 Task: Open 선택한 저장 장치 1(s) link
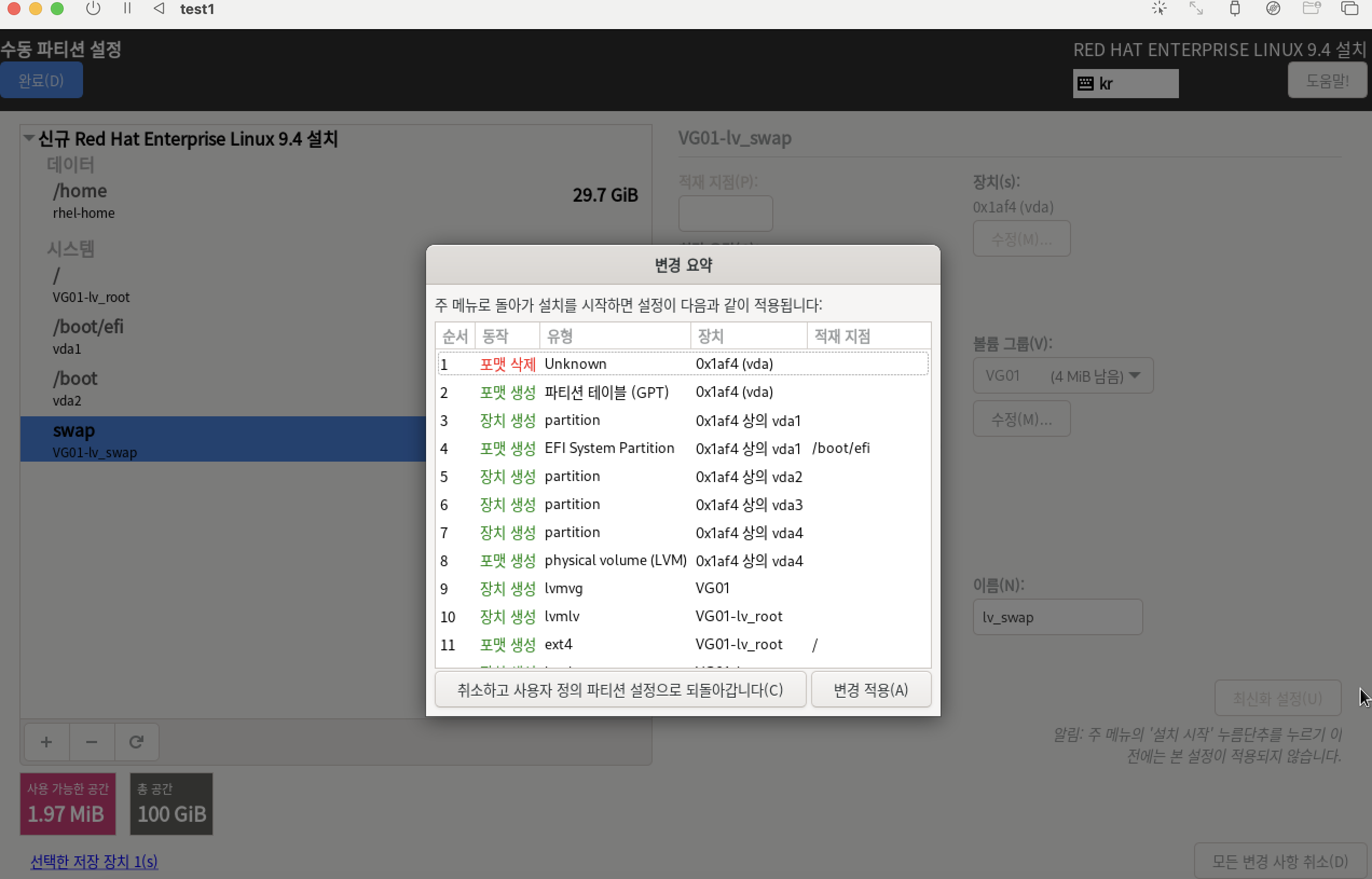click(94, 861)
